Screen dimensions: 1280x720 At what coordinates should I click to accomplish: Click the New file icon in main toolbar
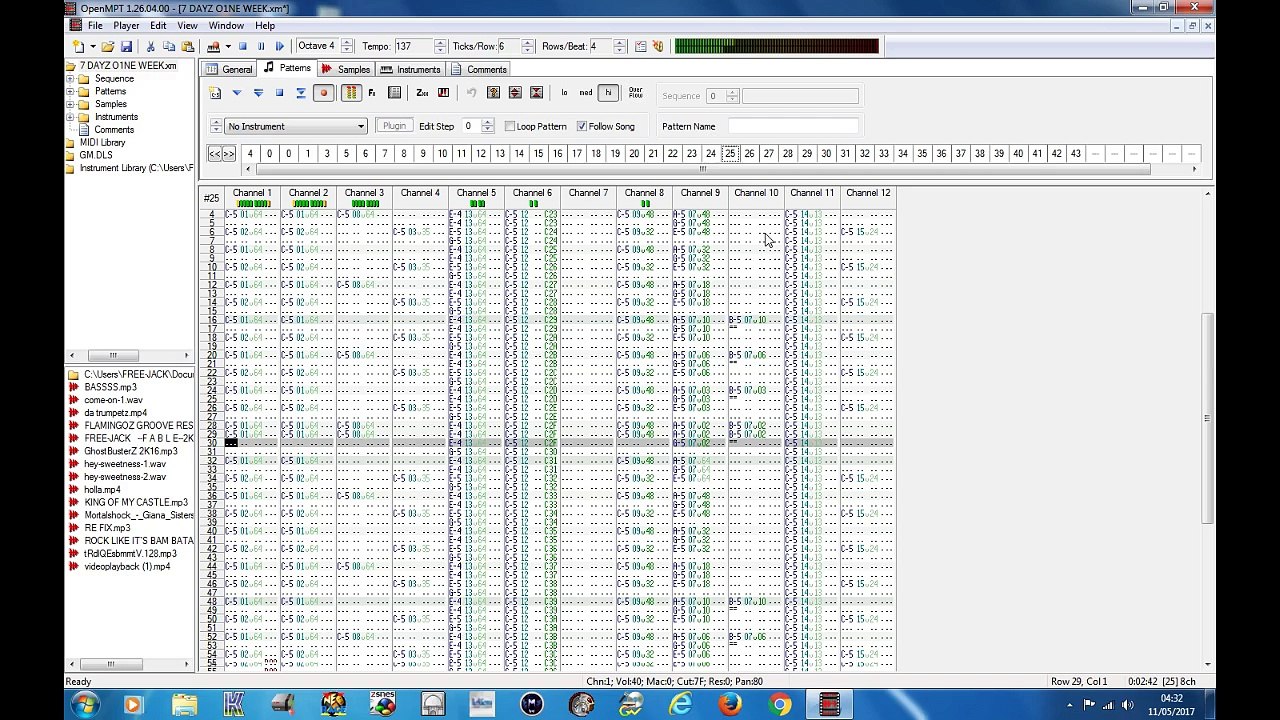(x=79, y=46)
